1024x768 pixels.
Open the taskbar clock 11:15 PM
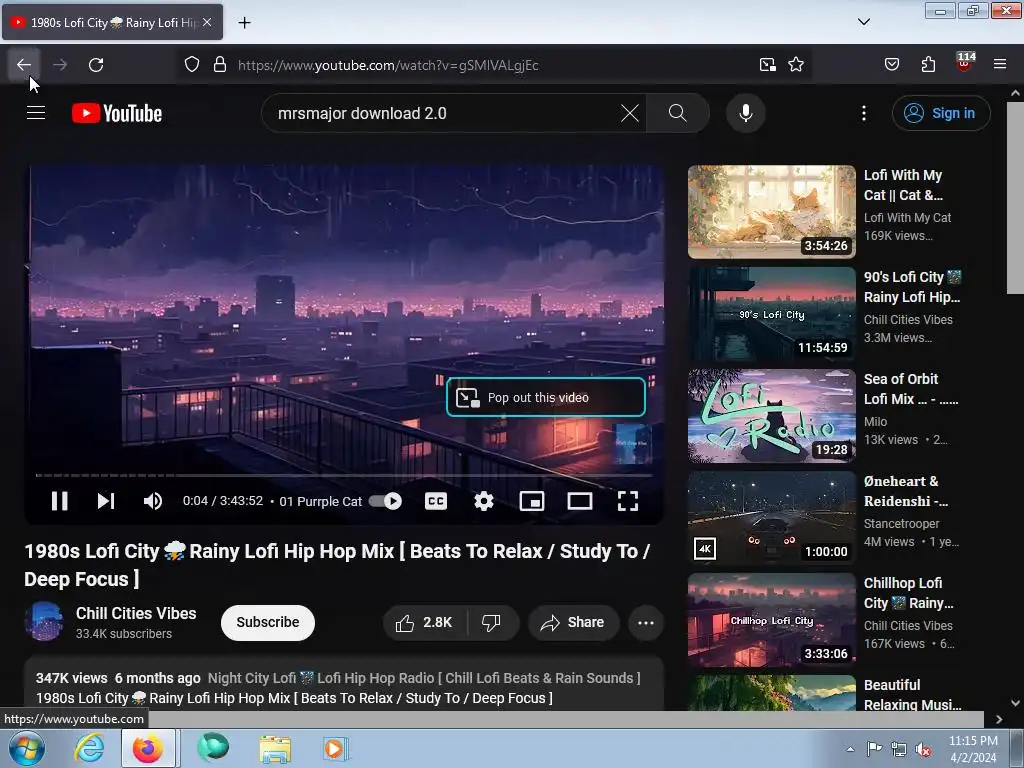(x=973, y=749)
